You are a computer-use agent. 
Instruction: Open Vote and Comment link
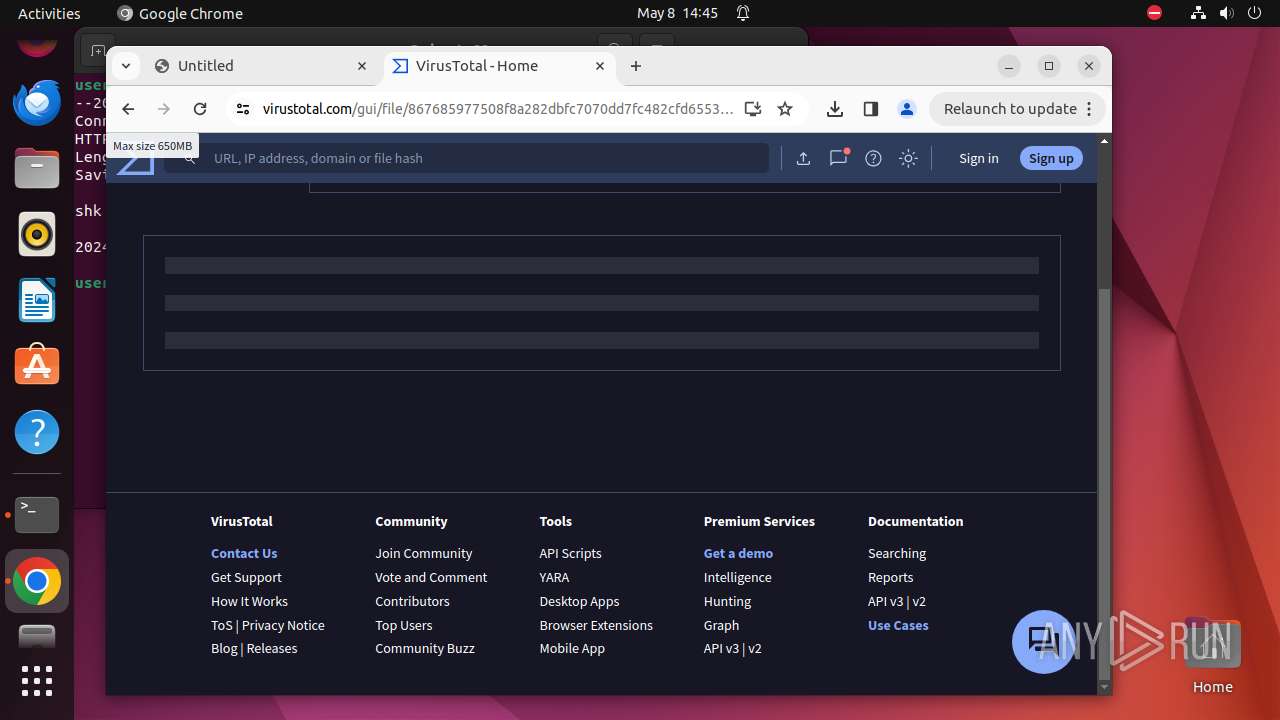(431, 577)
